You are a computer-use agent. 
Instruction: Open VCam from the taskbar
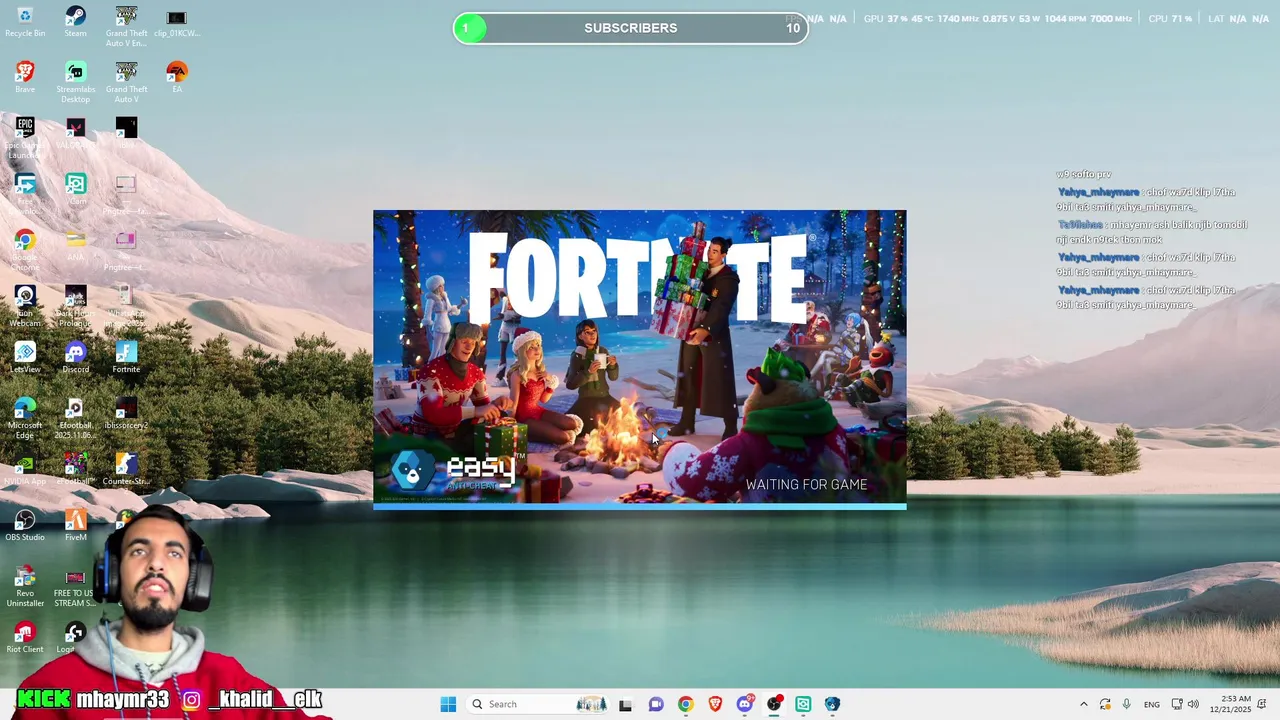click(x=803, y=704)
